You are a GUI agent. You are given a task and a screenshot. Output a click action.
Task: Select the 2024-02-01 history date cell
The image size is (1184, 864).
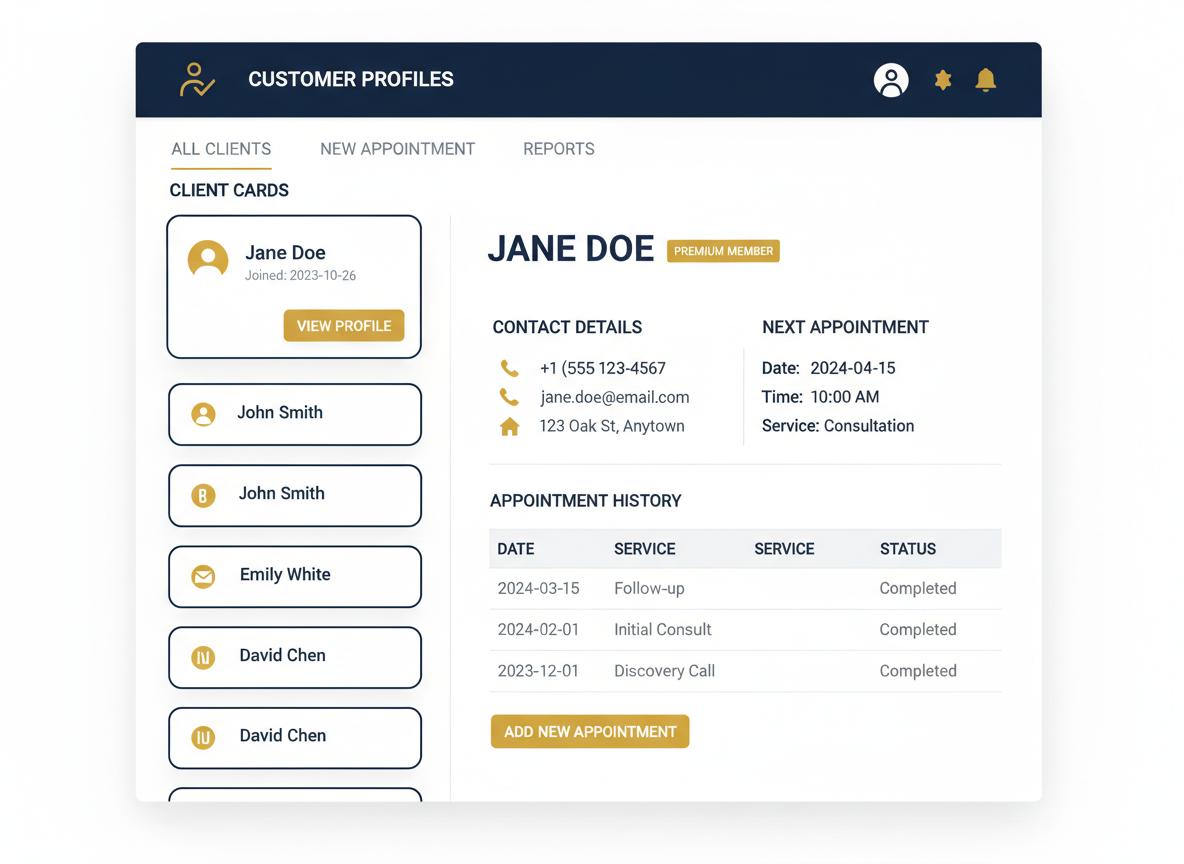point(538,630)
